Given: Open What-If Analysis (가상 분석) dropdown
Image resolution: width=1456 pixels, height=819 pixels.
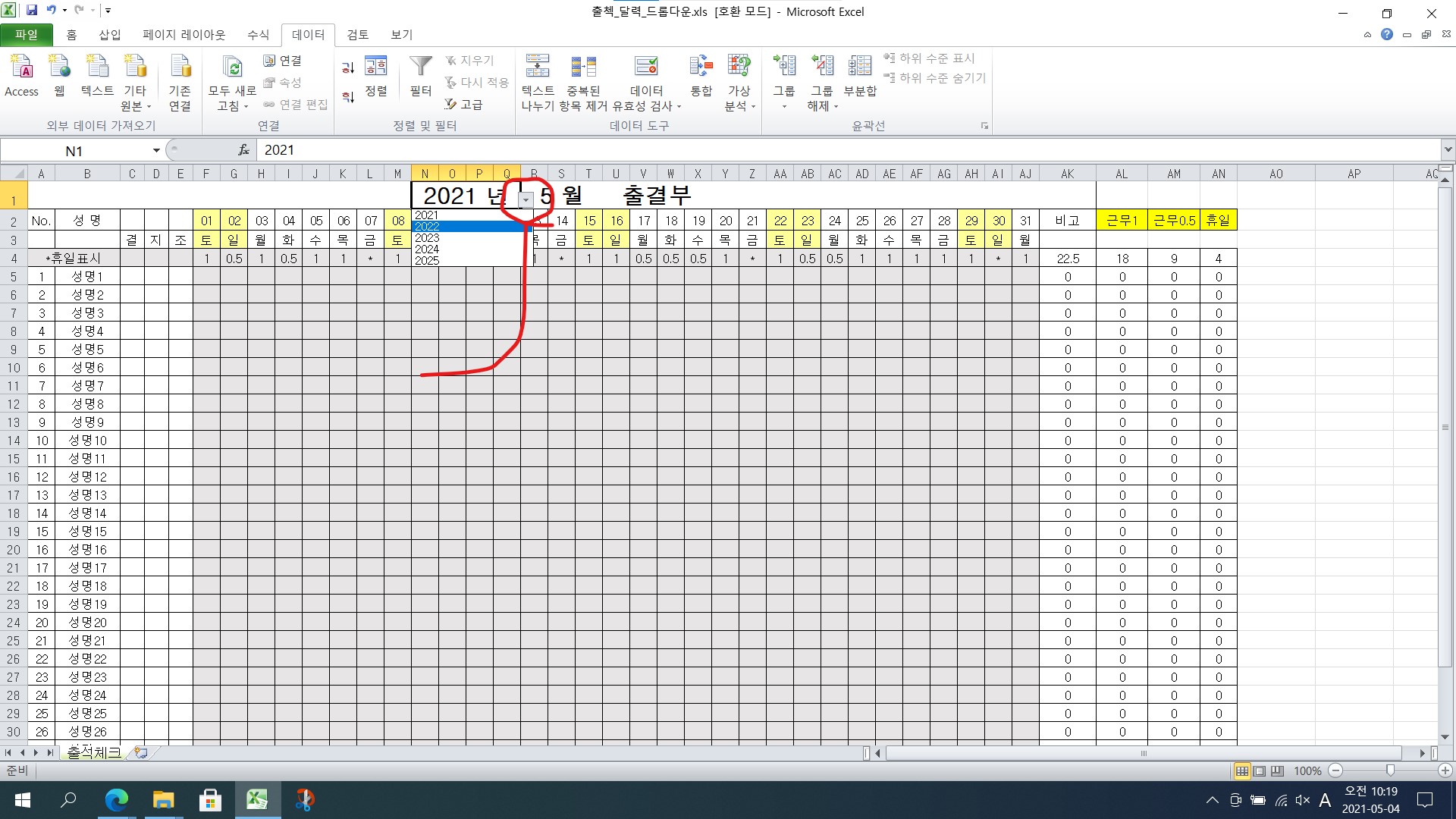Looking at the screenshot, I should coord(739,82).
